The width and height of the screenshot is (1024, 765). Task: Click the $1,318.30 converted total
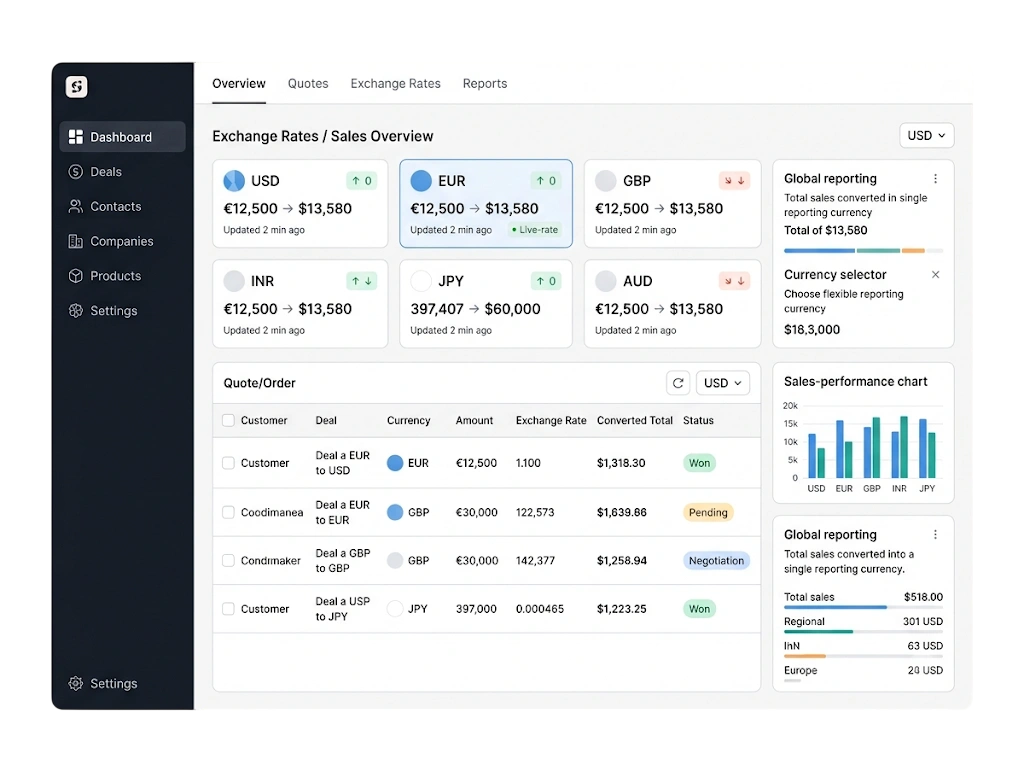(621, 463)
